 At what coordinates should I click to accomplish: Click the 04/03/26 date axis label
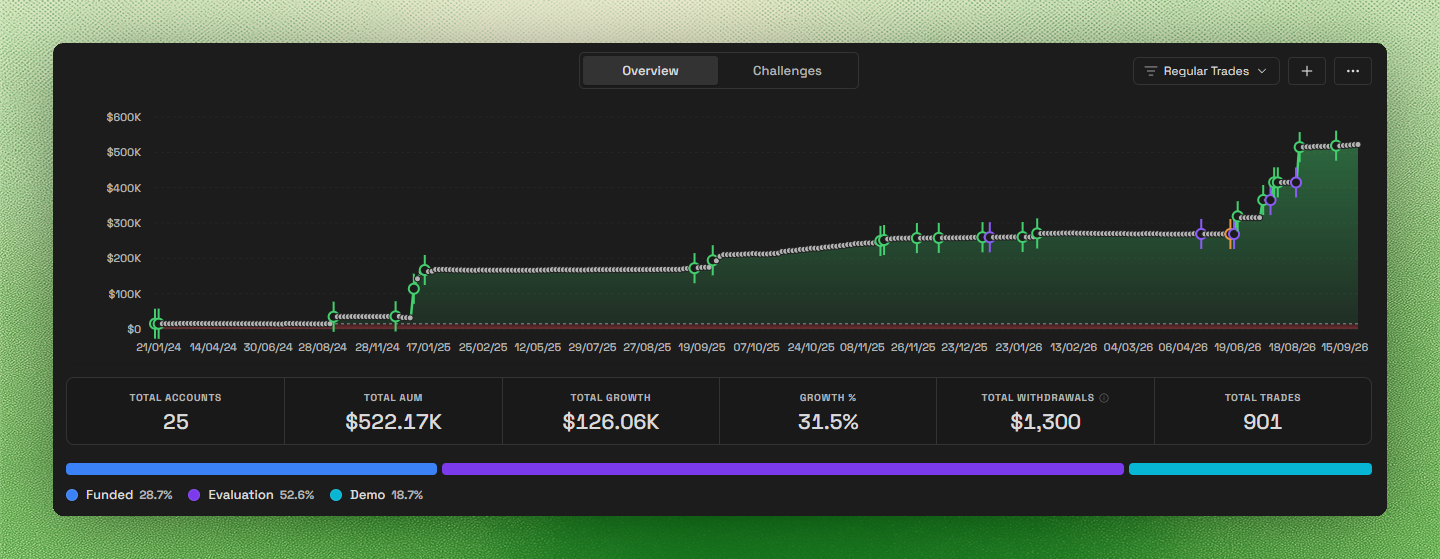coord(1128,348)
